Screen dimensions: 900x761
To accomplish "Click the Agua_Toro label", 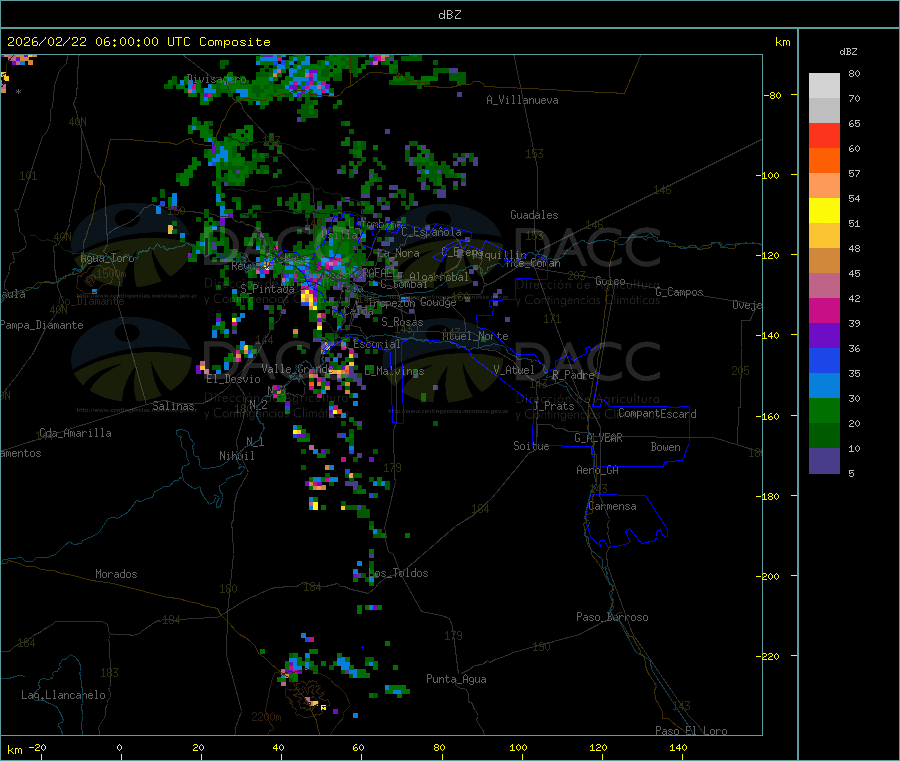I will [x=107, y=258].
